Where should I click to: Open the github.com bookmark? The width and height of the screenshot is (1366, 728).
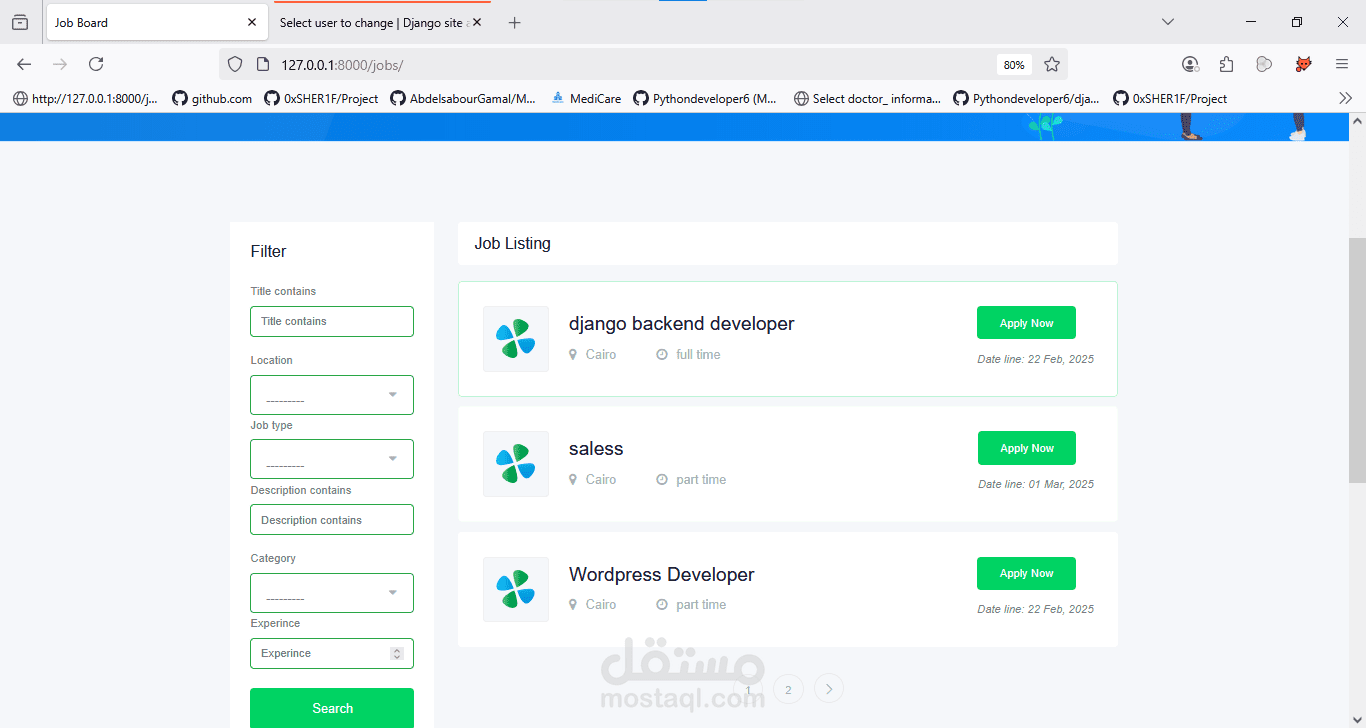(212, 98)
